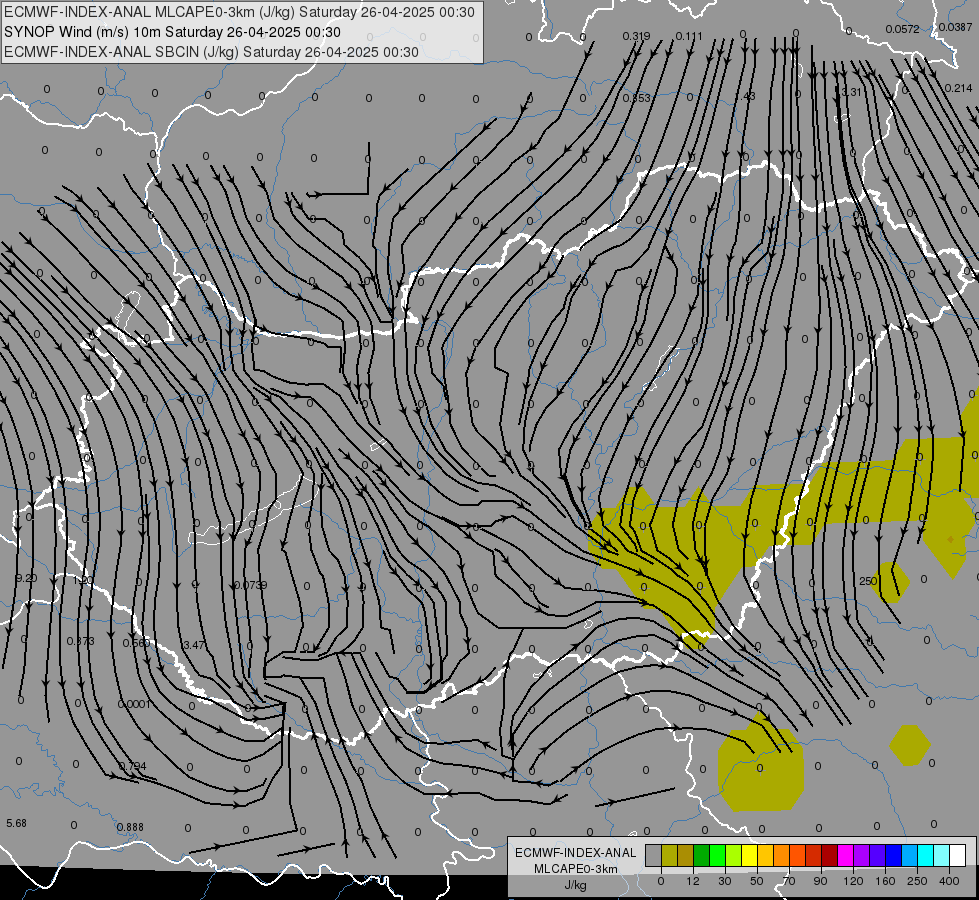The width and height of the screenshot is (979, 900).
Task: Click the pure blue swatch in the legend
Action: click(x=894, y=856)
